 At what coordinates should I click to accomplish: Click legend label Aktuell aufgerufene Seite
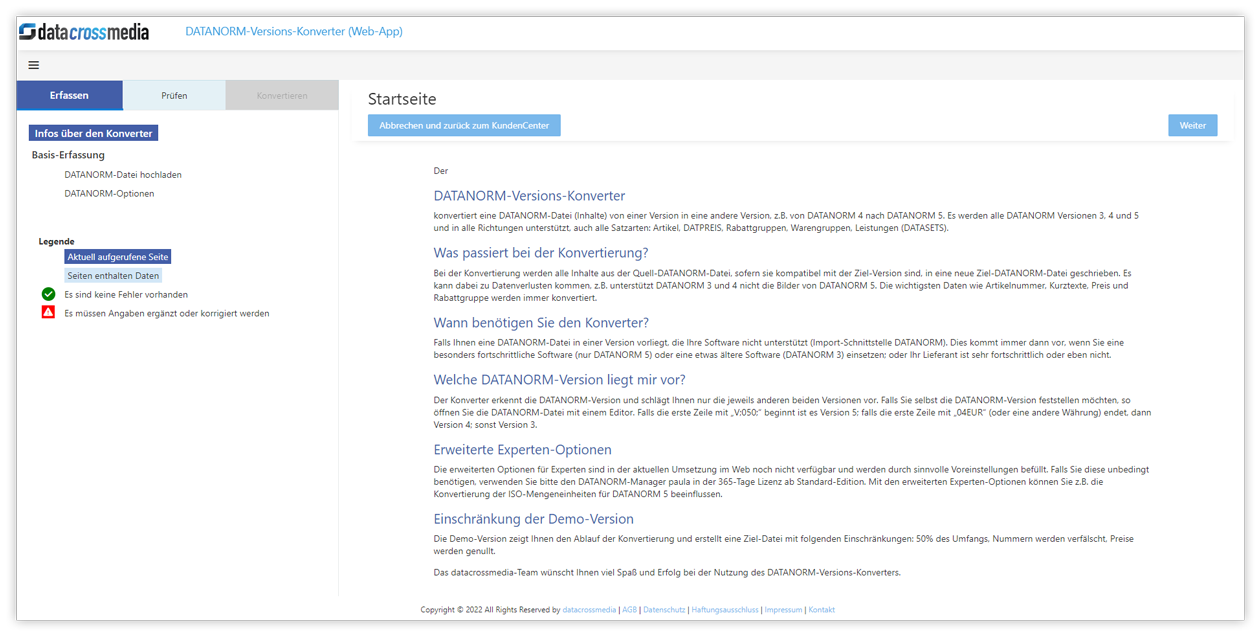(x=118, y=257)
